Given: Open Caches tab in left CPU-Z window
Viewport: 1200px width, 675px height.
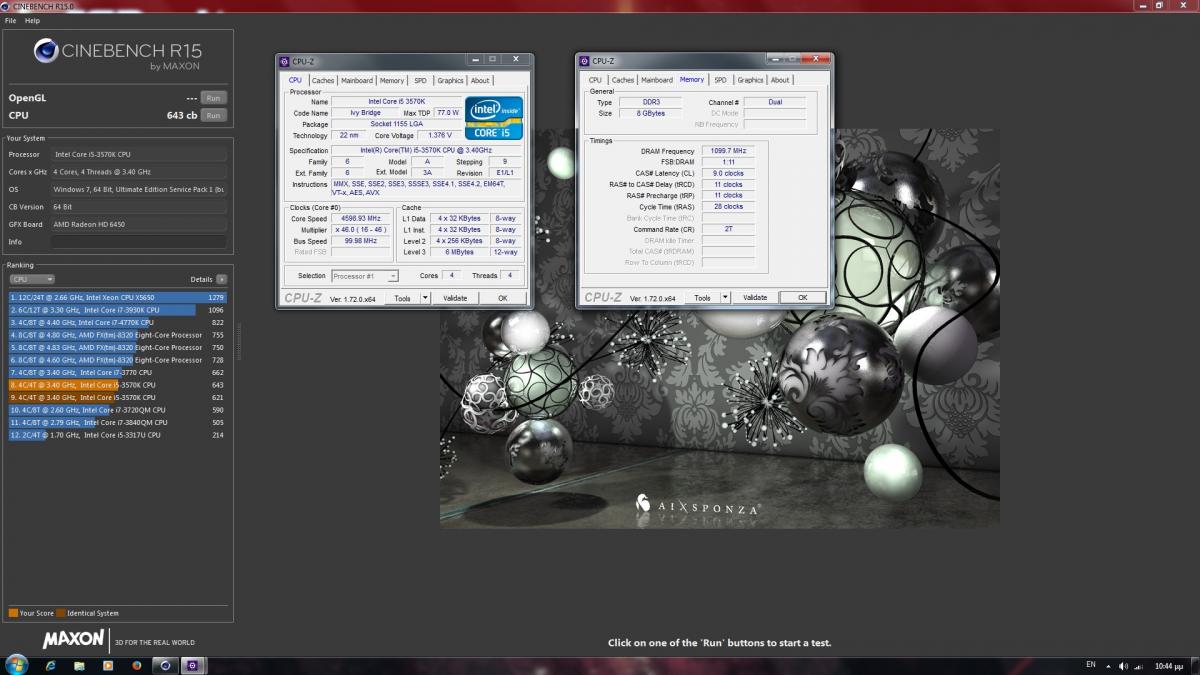Looking at the screenshot, I should (322, 80).
